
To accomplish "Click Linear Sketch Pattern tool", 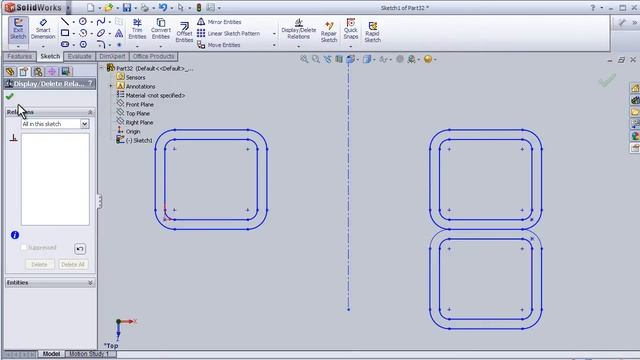I will point(229,33).
